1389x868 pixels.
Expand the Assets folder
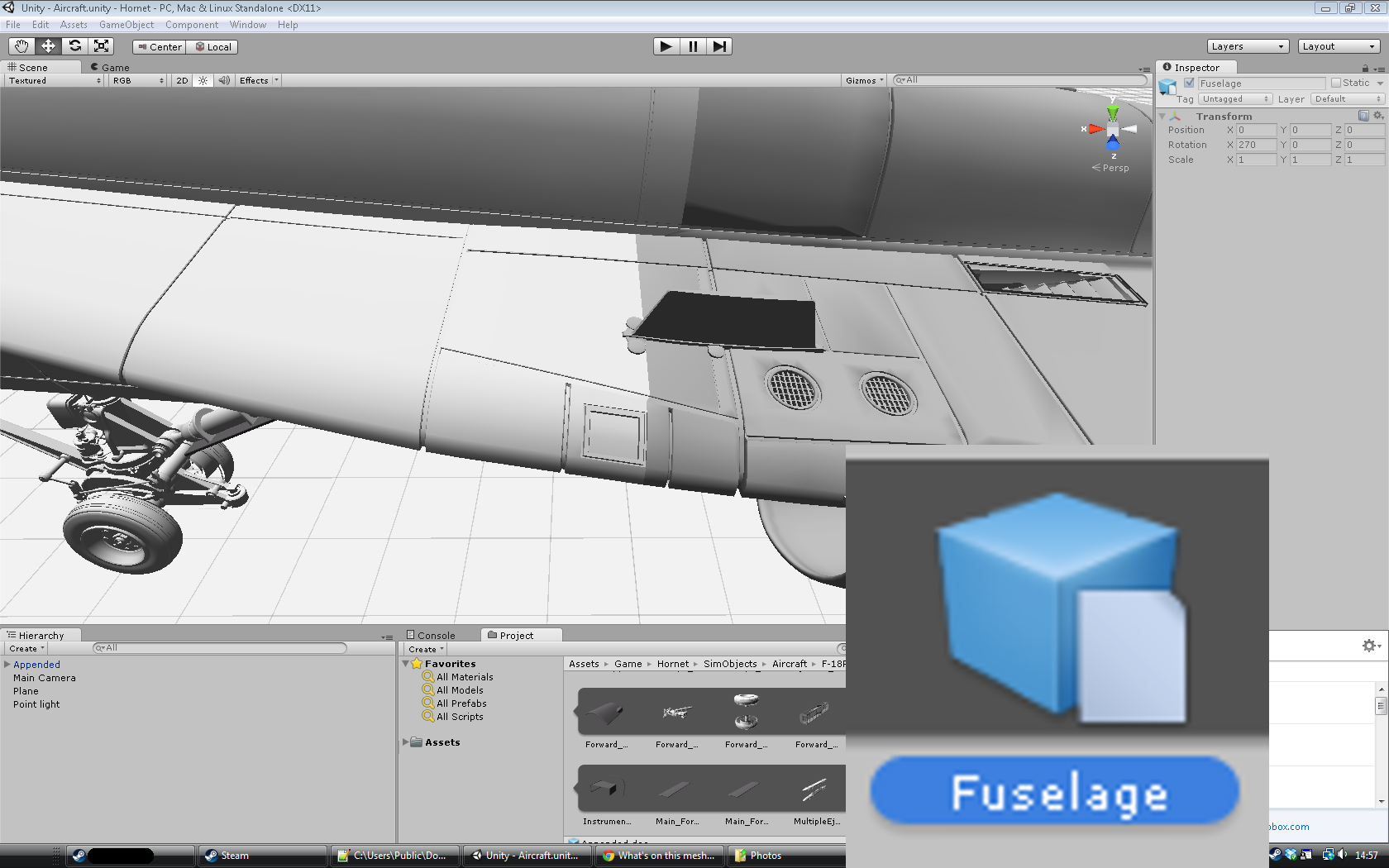tap(405, 742)
